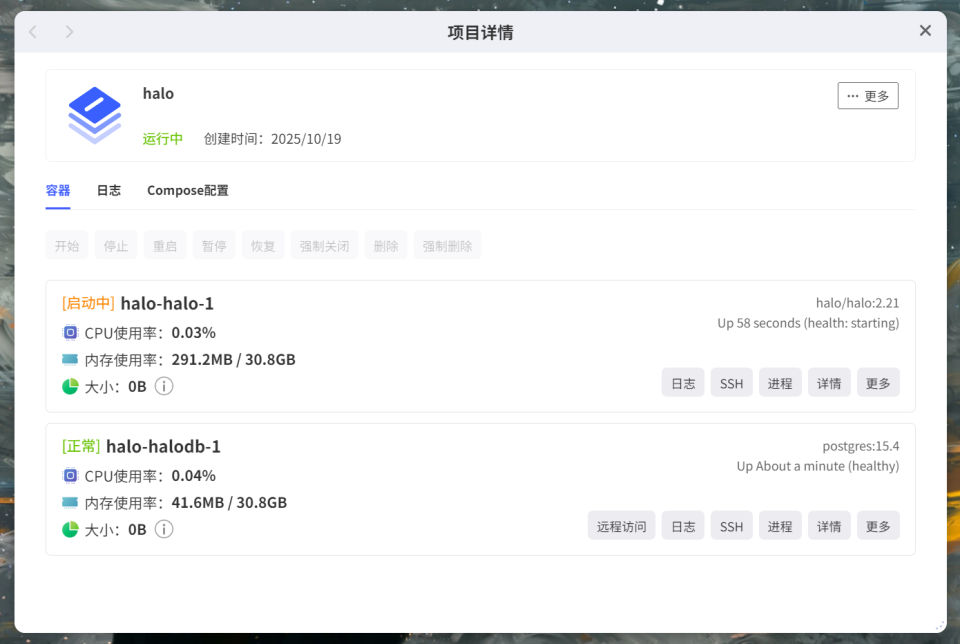Click the memory icon for halo-halo-1
The width and height of the screenshot is (960, 644).
(x=70, y=359)
